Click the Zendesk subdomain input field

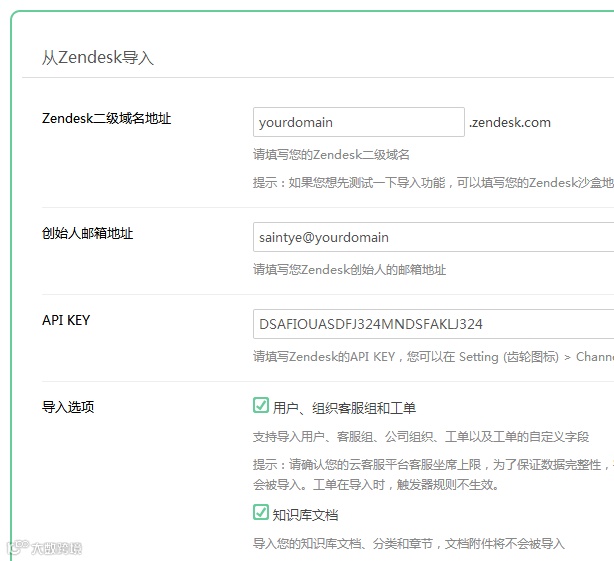click(x=359, y=122)
